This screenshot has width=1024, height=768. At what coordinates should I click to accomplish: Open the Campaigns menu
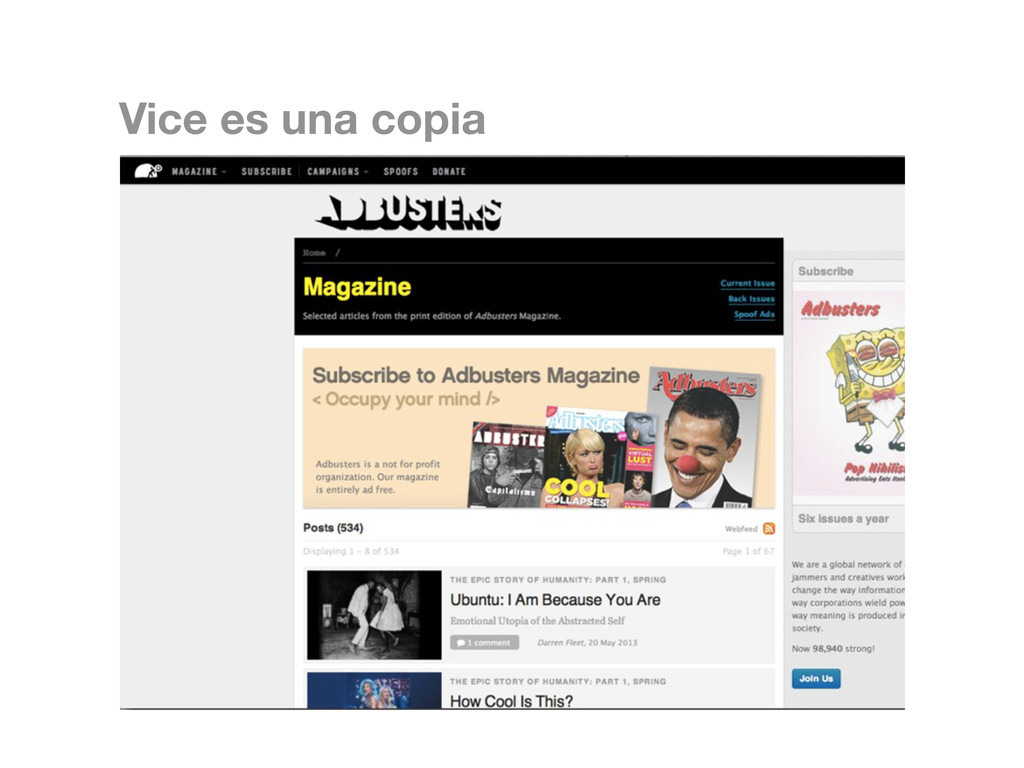click(x=333, y=172)
